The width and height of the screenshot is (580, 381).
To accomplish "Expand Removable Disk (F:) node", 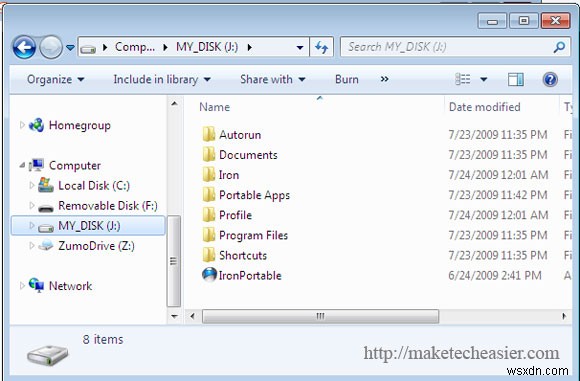I will (x=31, y=205).
